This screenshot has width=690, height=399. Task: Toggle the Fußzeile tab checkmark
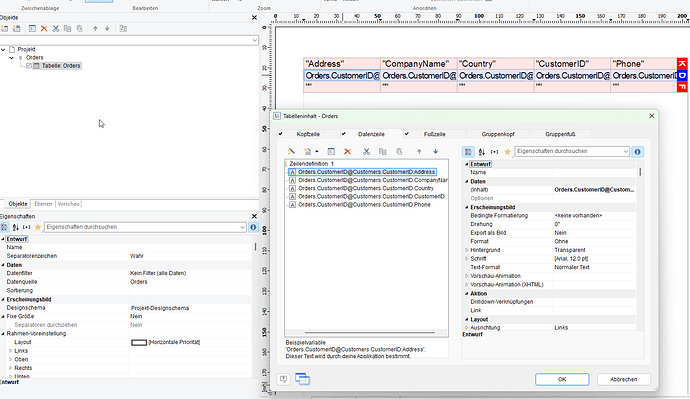click(x=407, y=134)
